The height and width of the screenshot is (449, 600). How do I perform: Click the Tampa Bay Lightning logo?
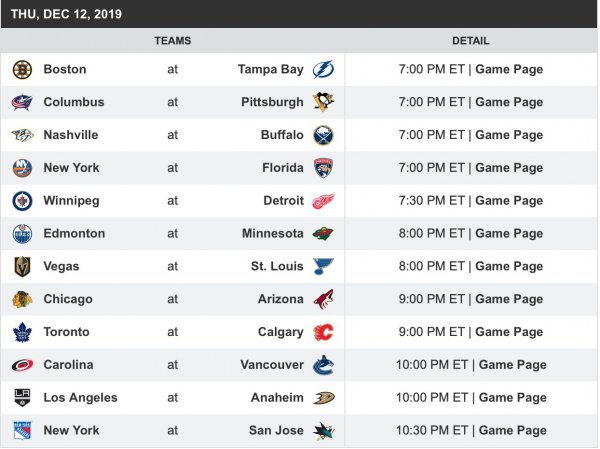click(323, 69)
